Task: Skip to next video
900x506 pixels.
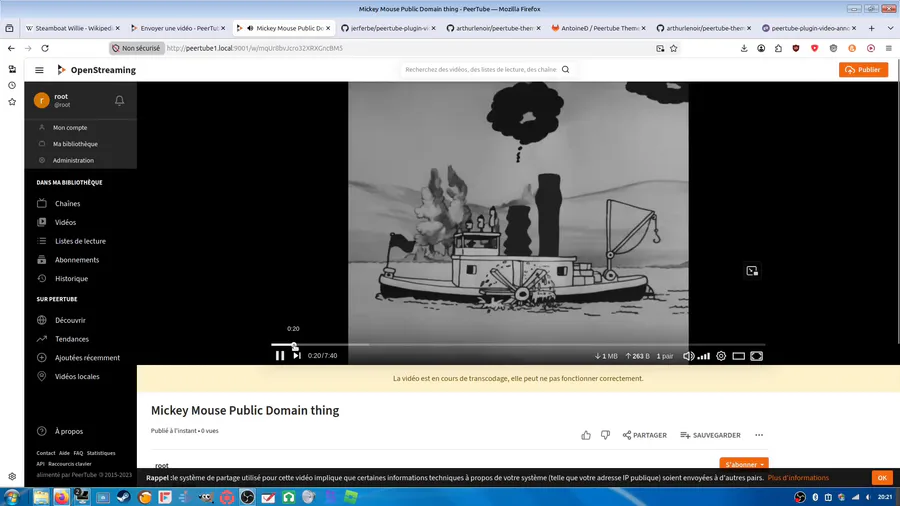Action: click(x=297, y=356)
